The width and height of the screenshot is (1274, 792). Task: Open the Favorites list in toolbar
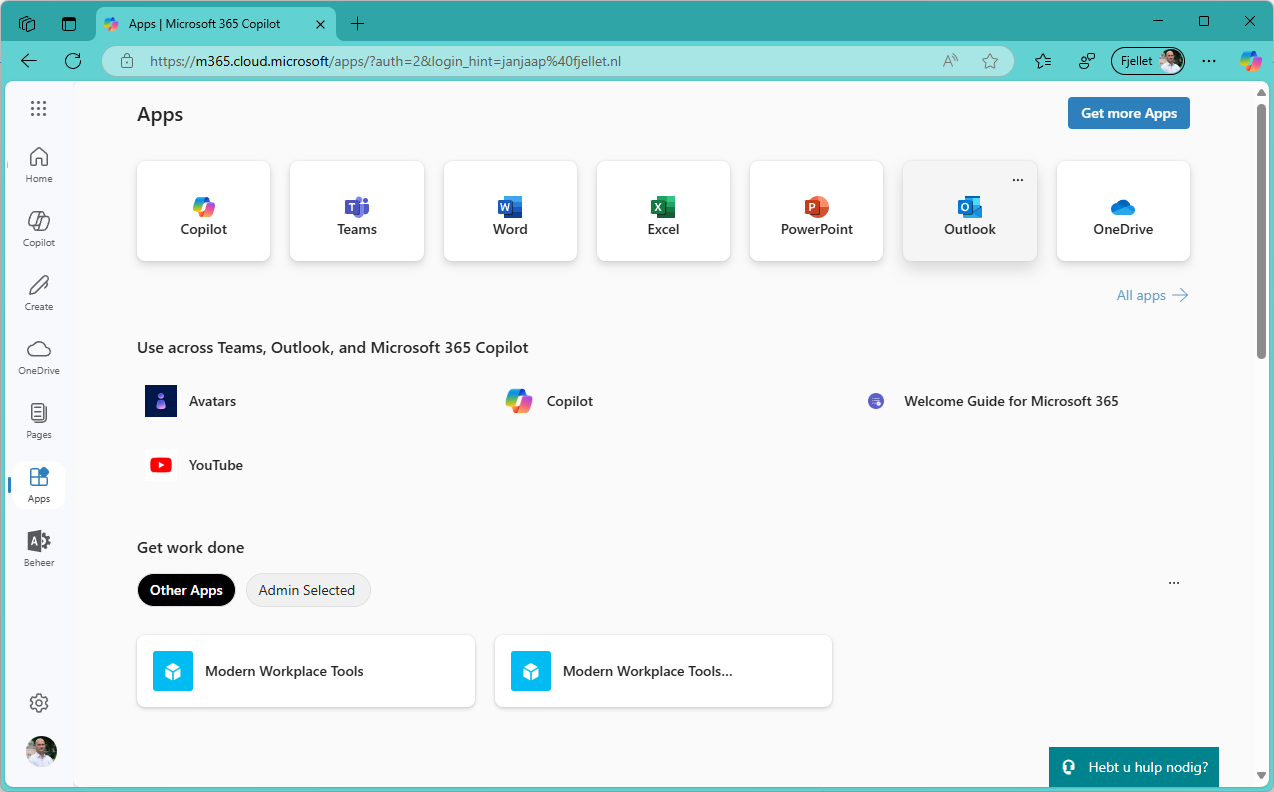[1043, 61]
